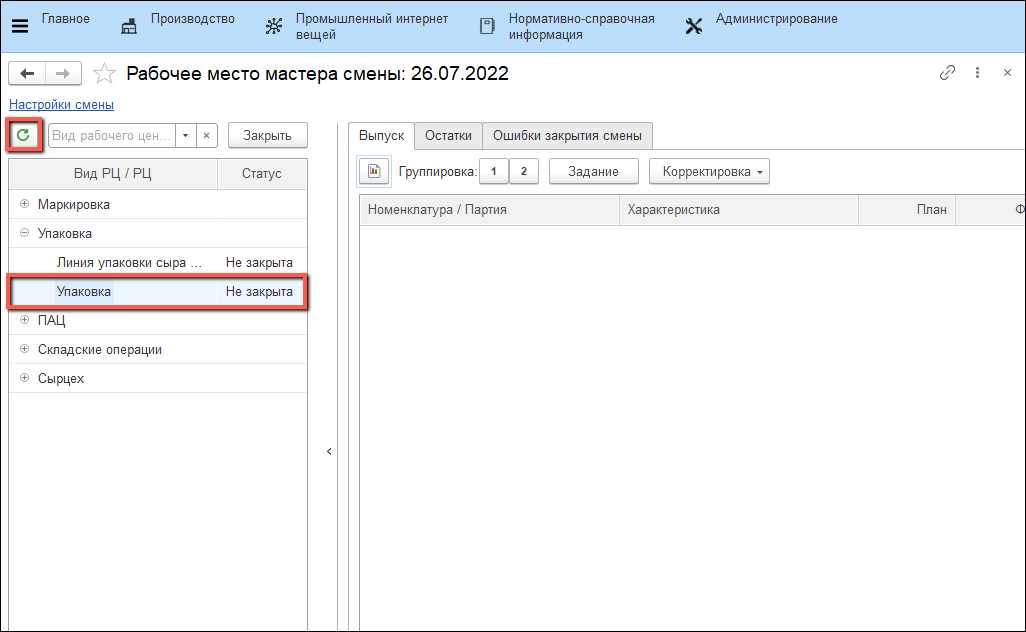Open the main hamburger menu

tap(20, 27)
